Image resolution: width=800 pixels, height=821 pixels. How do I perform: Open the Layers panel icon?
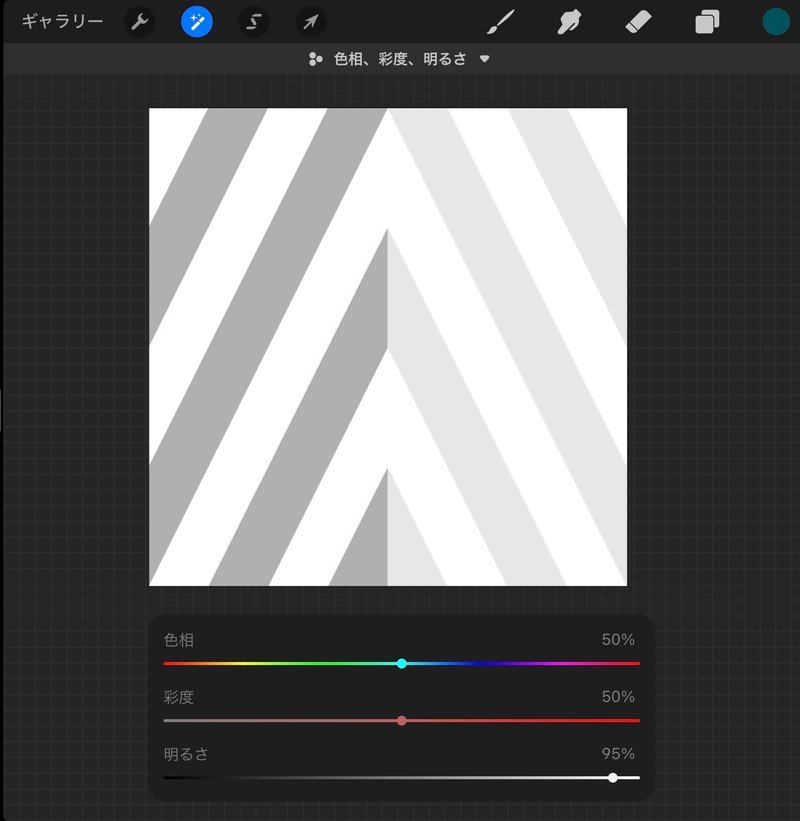[707, 22]
